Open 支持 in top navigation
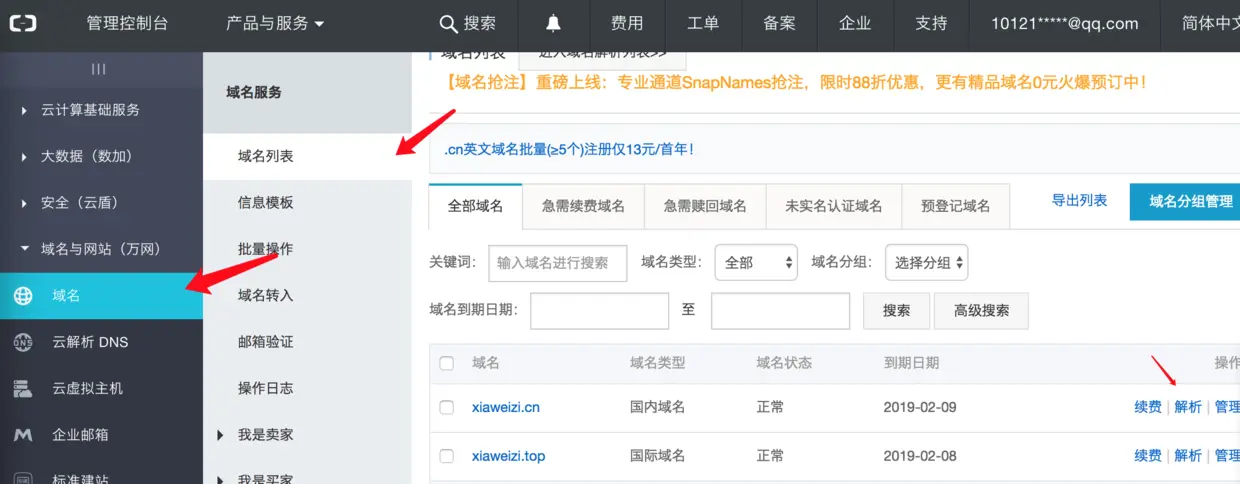1240x484 pixels. click(x=931, y=23)
